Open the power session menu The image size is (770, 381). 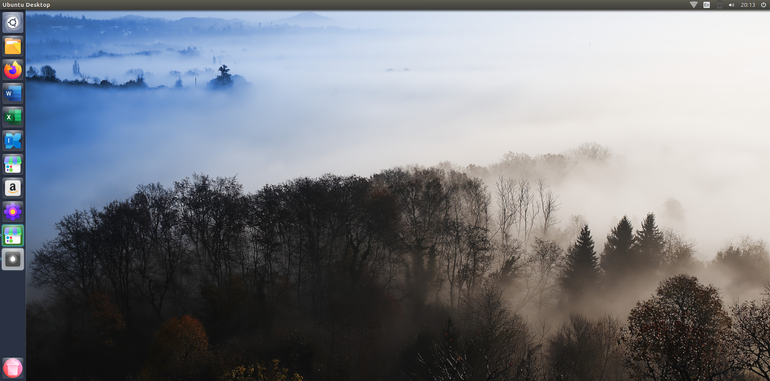pos(763,5)
